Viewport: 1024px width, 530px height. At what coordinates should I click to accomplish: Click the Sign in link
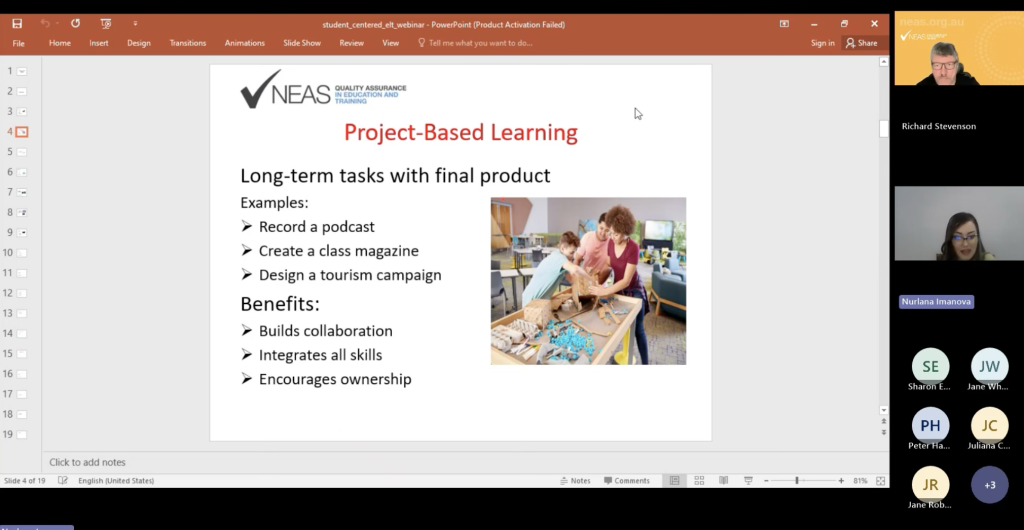[x=822, y=43]
